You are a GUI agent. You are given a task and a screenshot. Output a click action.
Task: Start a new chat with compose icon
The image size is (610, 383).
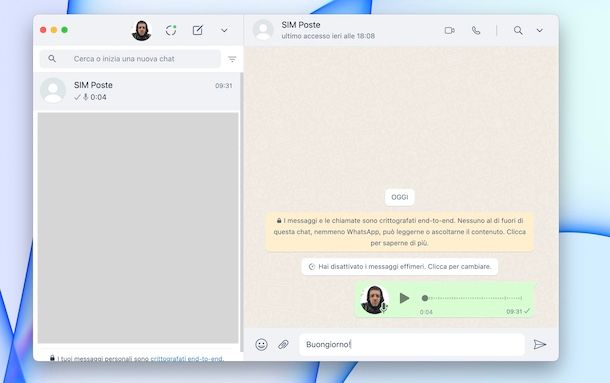point(198,30)
